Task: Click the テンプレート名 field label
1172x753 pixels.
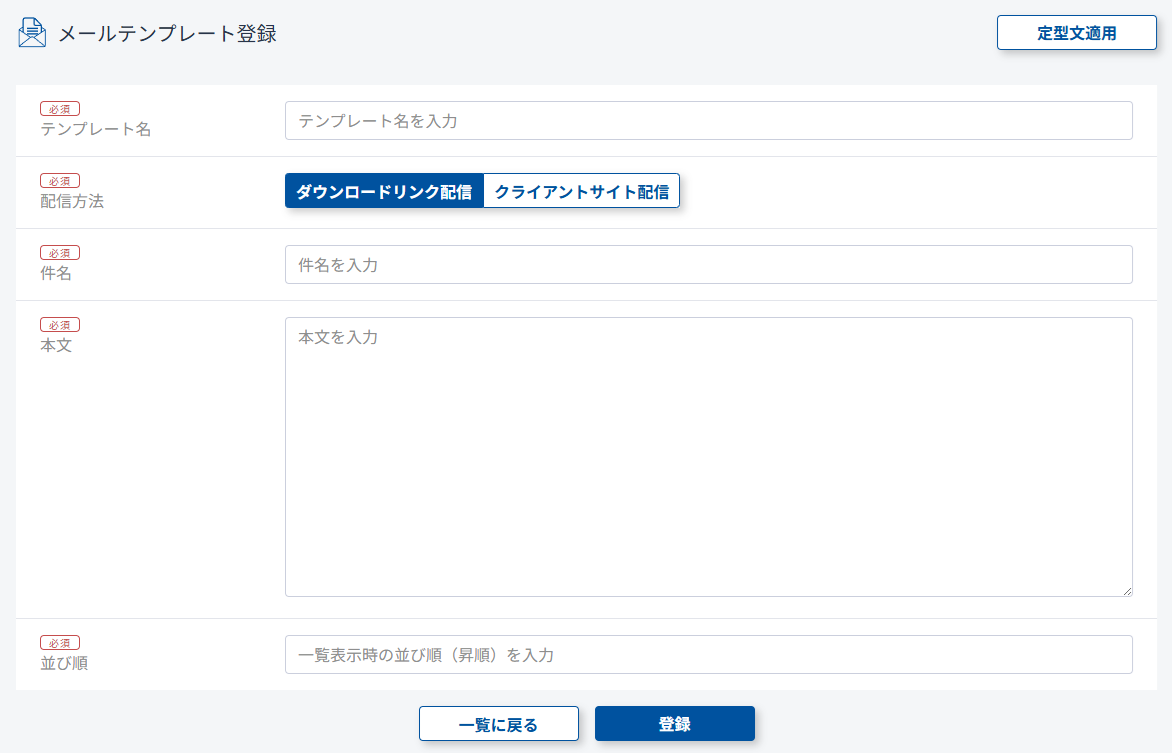Action: click(x=96, y=130)
